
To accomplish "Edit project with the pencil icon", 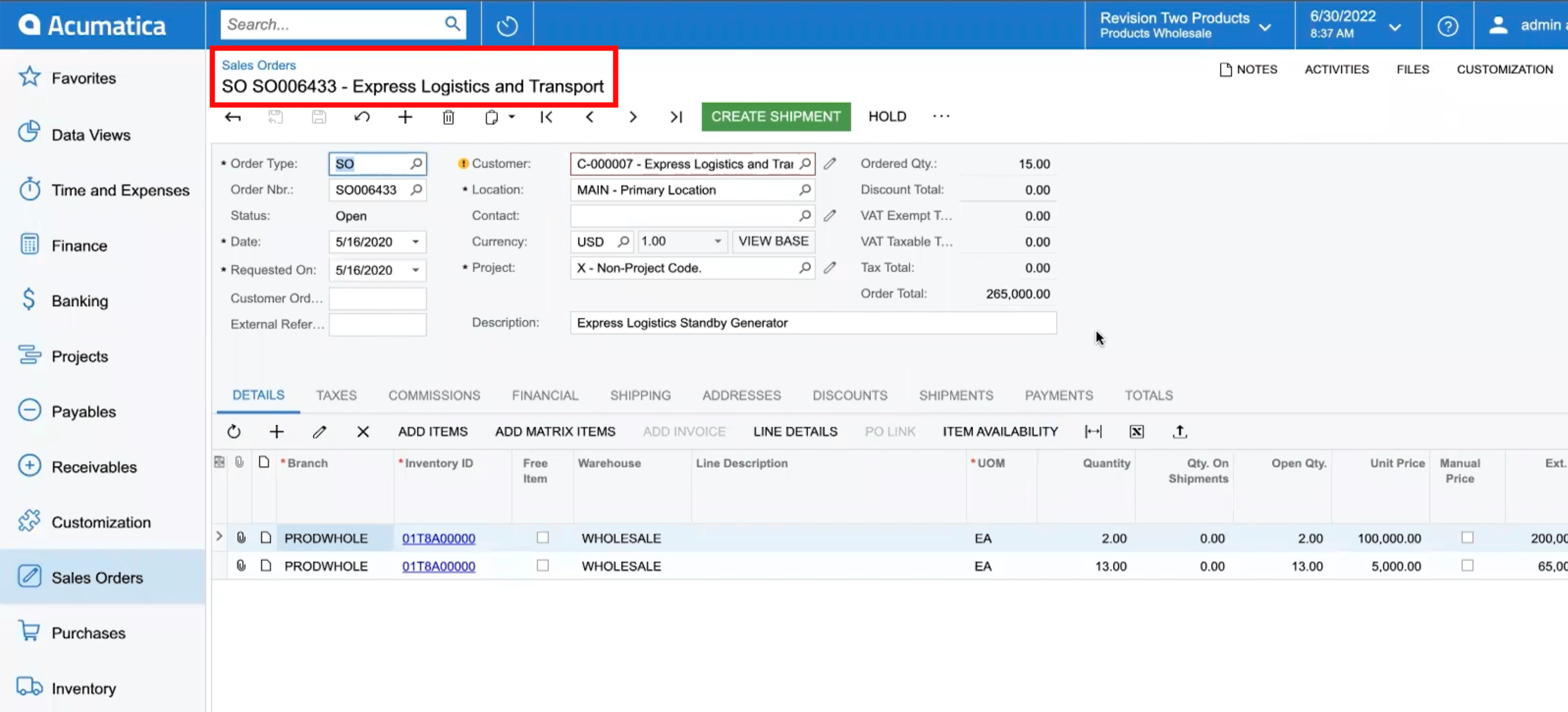I will (830, 268).
